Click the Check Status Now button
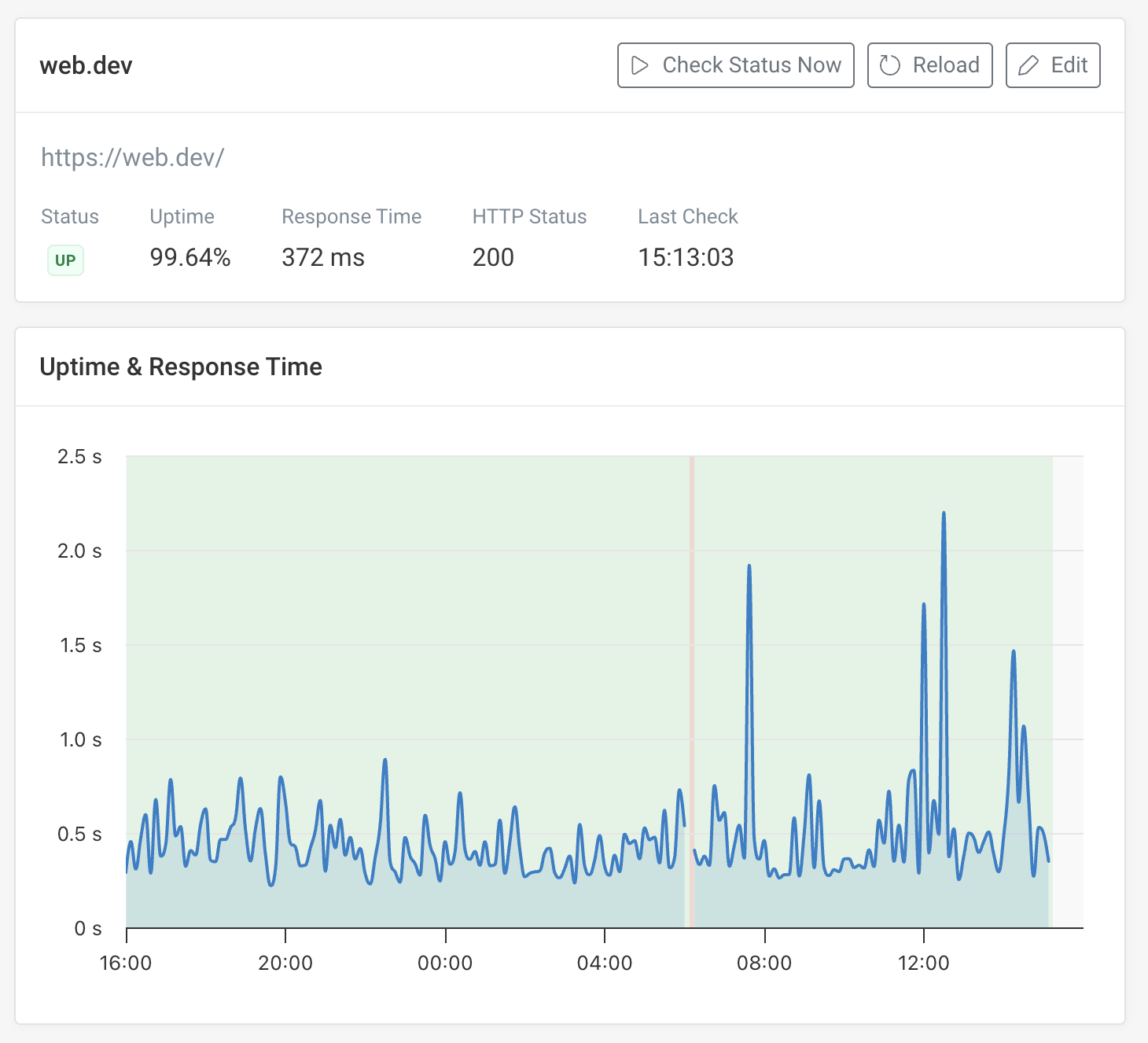The image size is (1148, 1043). (x=735, y=65)
